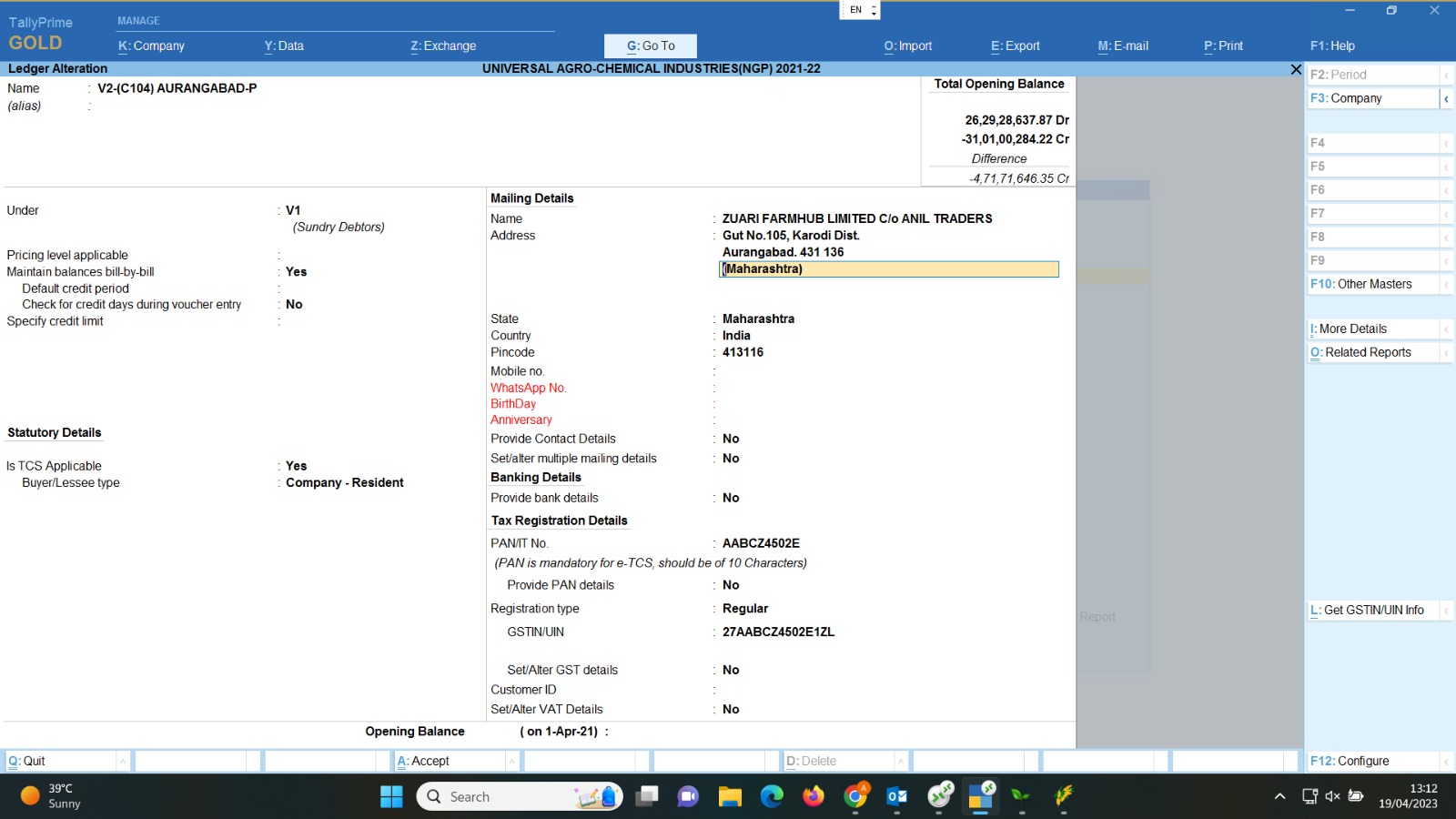Open File Explorer from the taskbar
Viewport: 1456px width, 819px height.
[x=730, y=797]
